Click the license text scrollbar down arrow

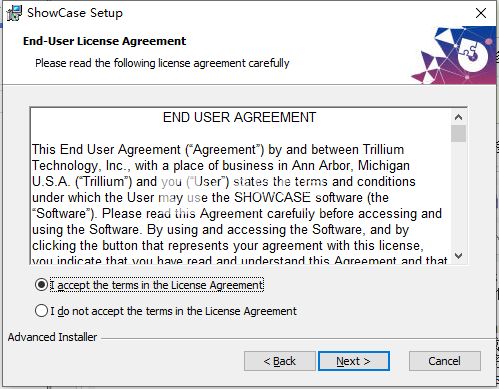pyautogui.click(x=458, y=256)
